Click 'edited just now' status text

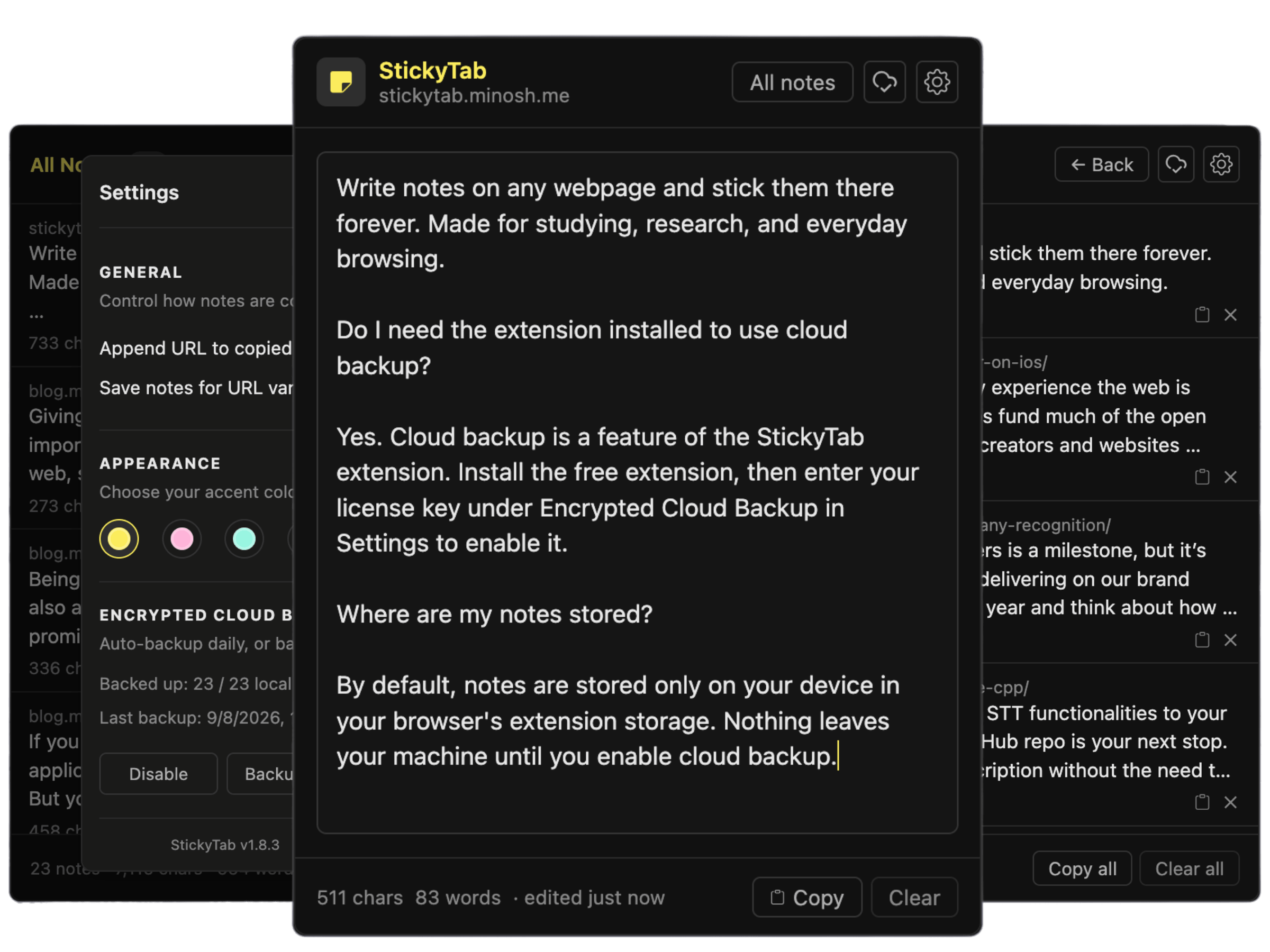(594, 897)
